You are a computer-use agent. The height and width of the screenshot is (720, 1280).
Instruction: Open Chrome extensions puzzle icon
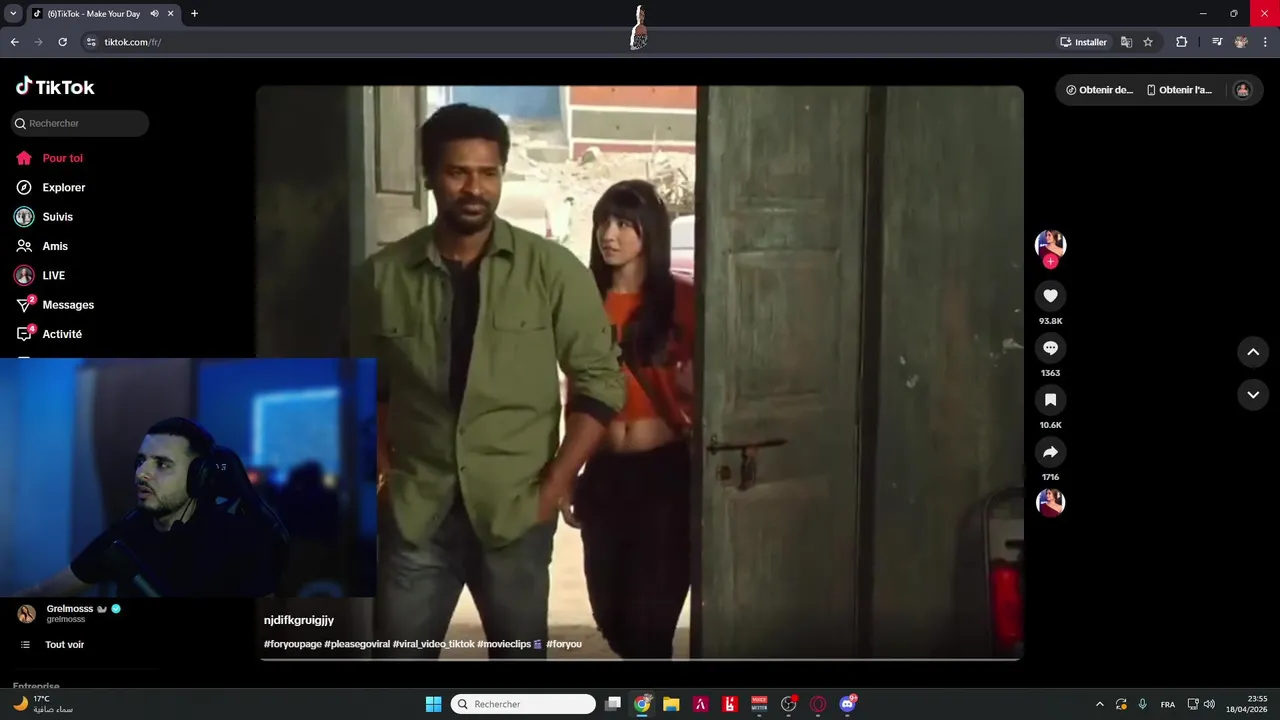(1182, 42)
